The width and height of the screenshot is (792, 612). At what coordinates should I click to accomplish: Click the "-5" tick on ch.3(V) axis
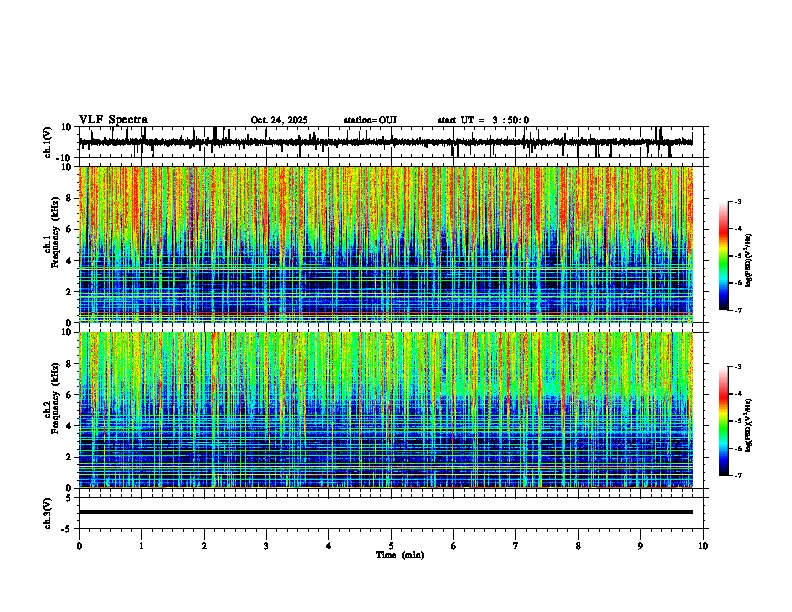coord(68,529)
